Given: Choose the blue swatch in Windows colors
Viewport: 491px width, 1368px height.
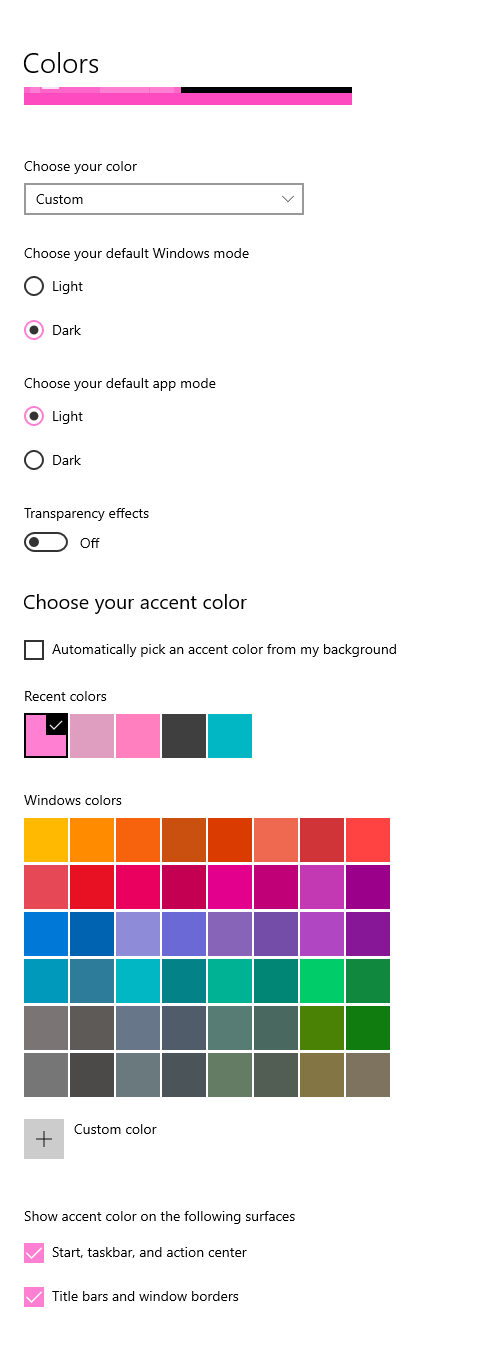Looking at the screenshot, I should pyautogui.click(x=46, y=934).
